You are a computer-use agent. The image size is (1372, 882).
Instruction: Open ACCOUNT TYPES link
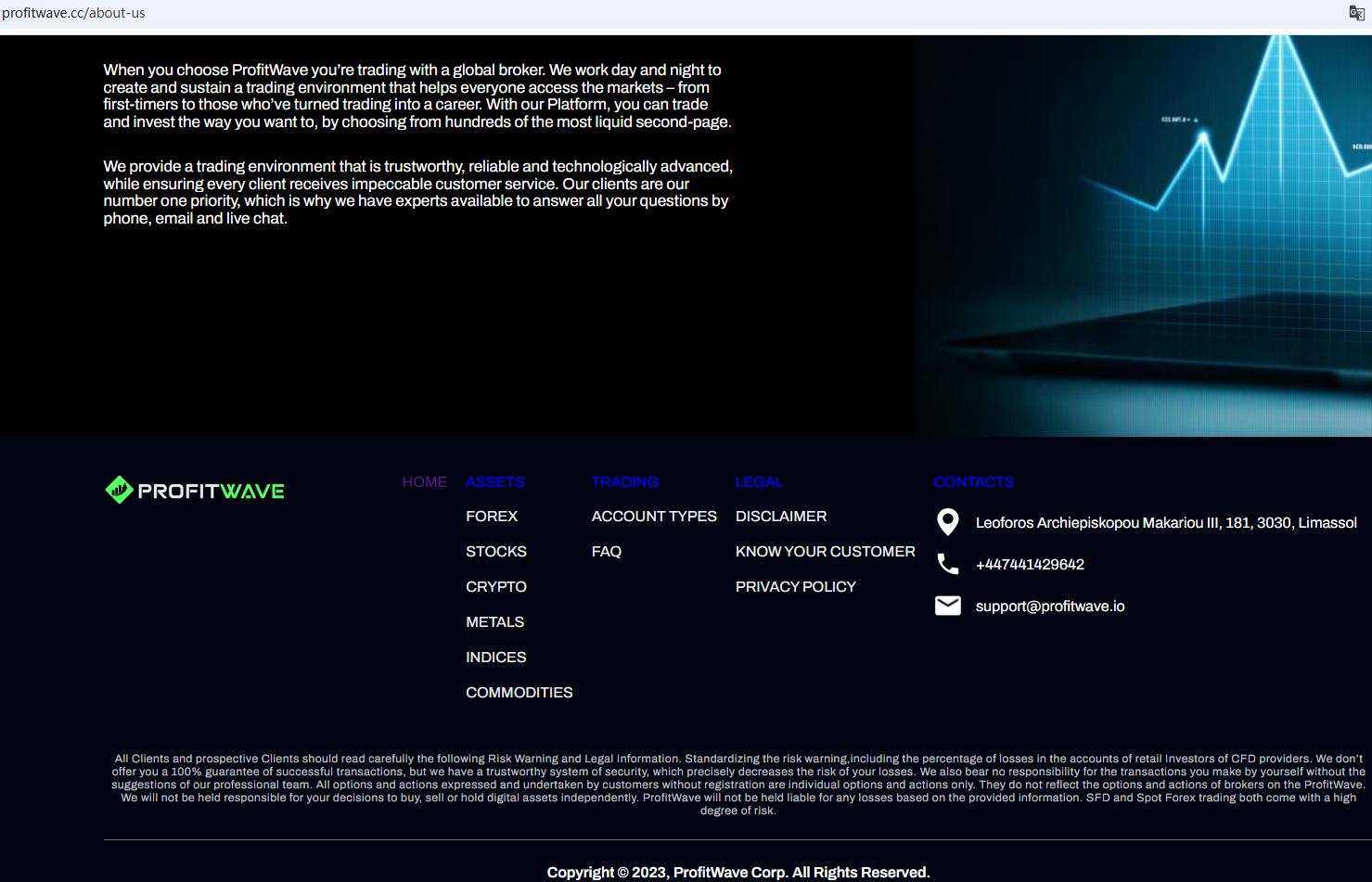click(x=654, y=517)
